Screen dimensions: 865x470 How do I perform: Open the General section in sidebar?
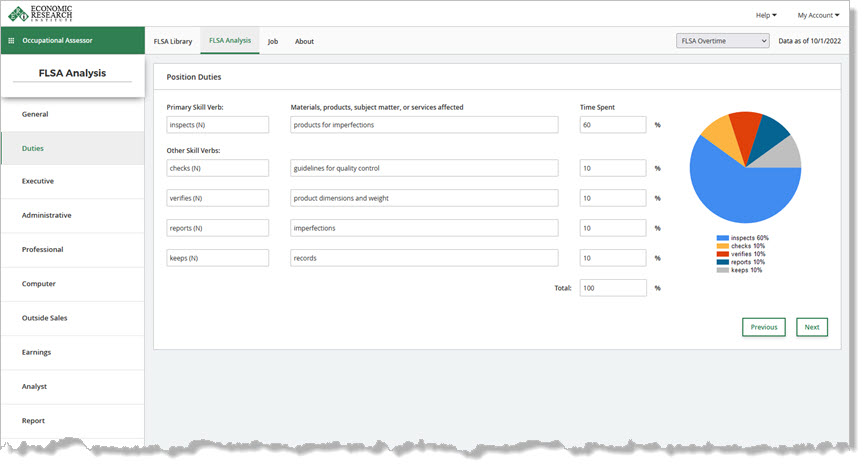(73, 114)
